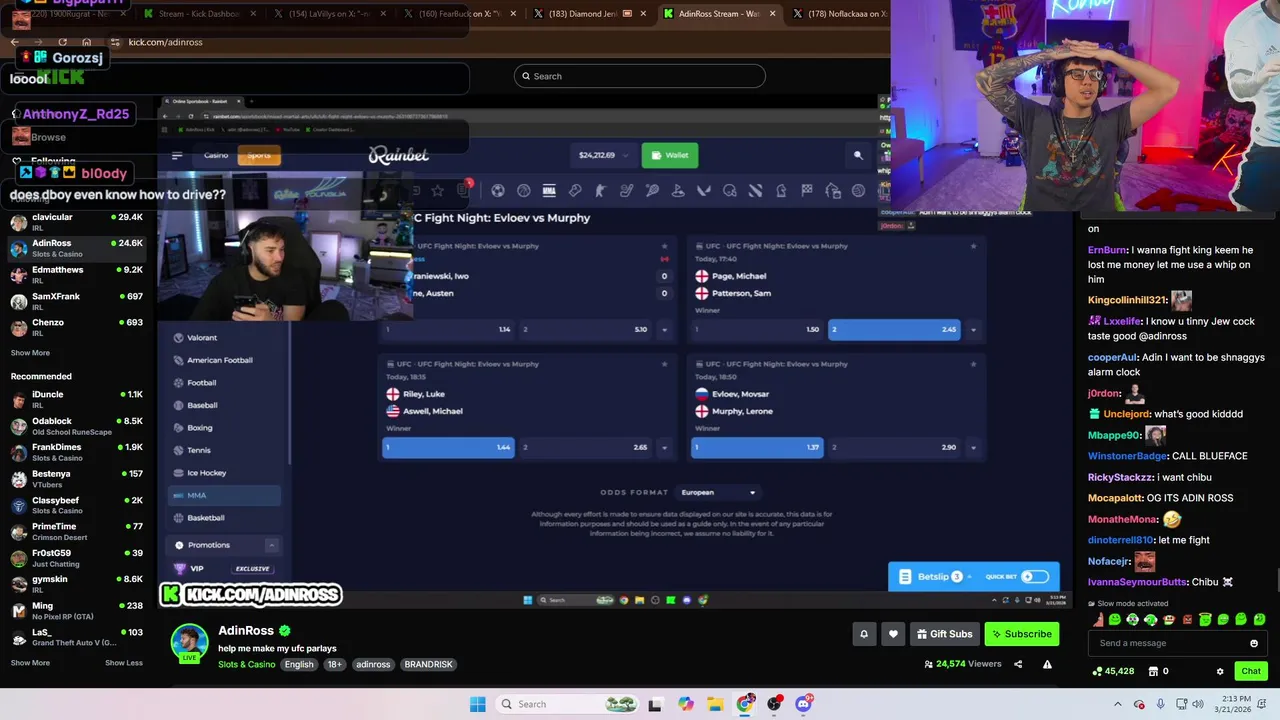This screenshot has height=720, width=1280.
Task: Select the 5.10 odds button
Action: tap(586, 329)
